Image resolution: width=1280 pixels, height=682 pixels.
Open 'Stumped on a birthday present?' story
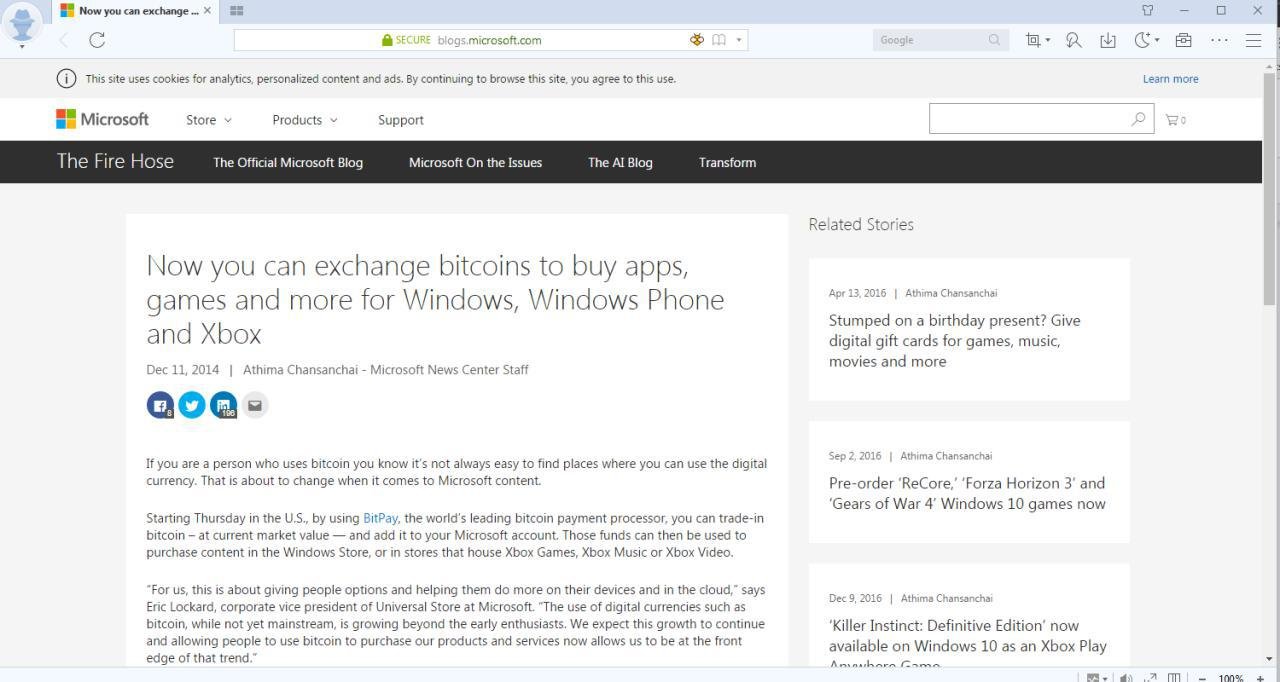pos(955,341)
